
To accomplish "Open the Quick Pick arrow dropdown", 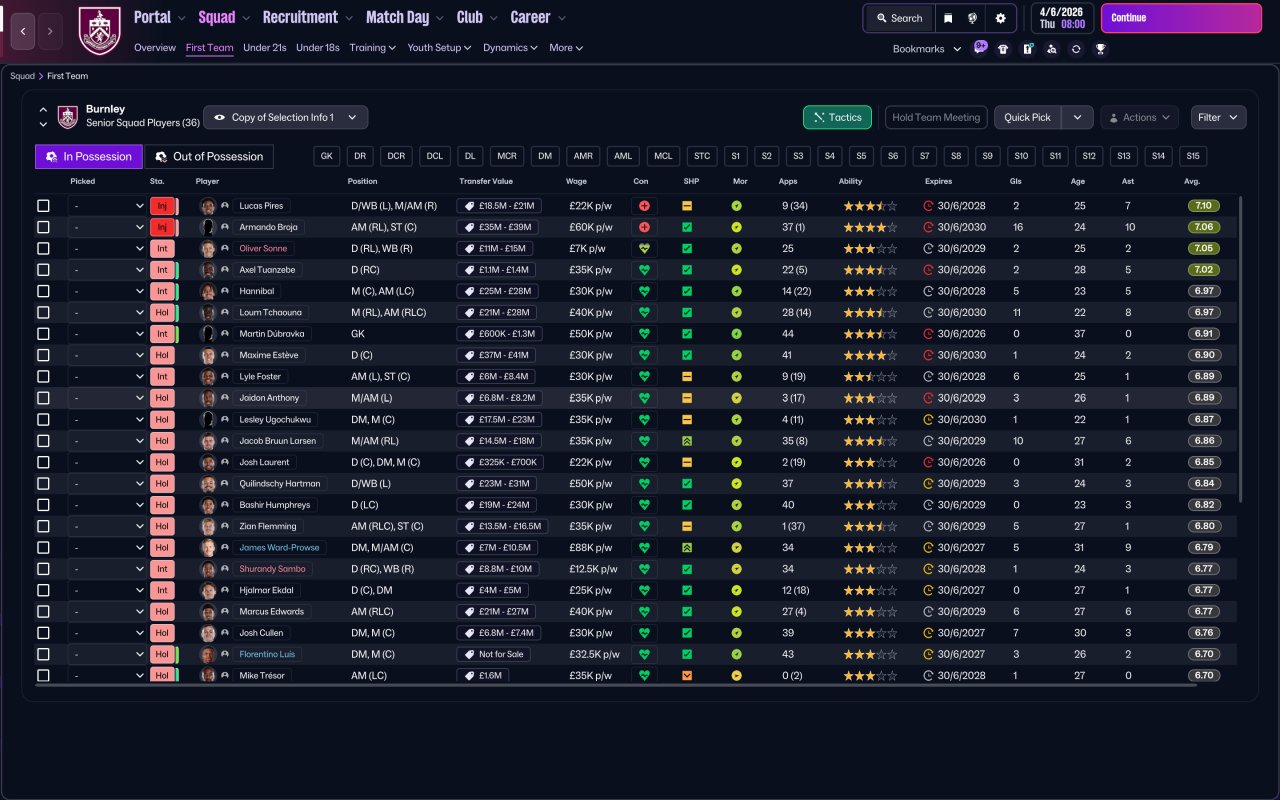I will coord(1077,117).
